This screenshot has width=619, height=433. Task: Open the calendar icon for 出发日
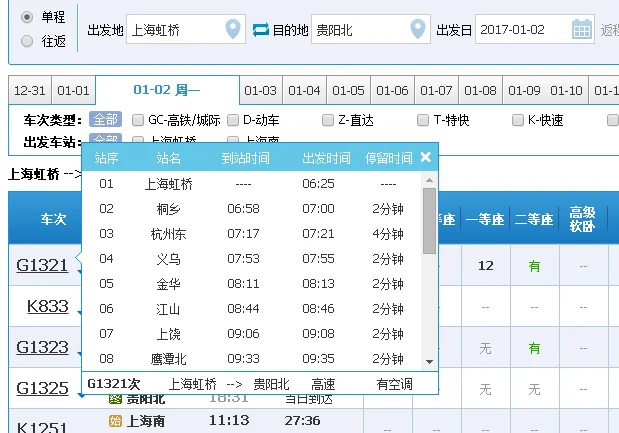(582, 29)
